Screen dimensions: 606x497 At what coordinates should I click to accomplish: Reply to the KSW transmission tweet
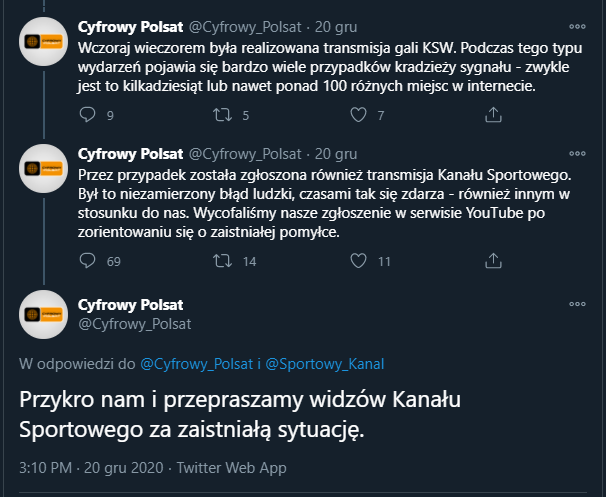click(x=87, y=115)
